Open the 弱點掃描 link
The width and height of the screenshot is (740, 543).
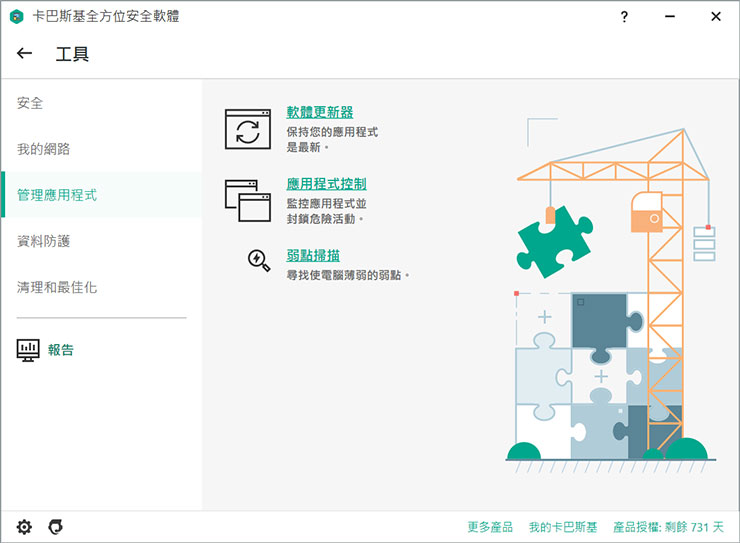[x=313, y=256]
